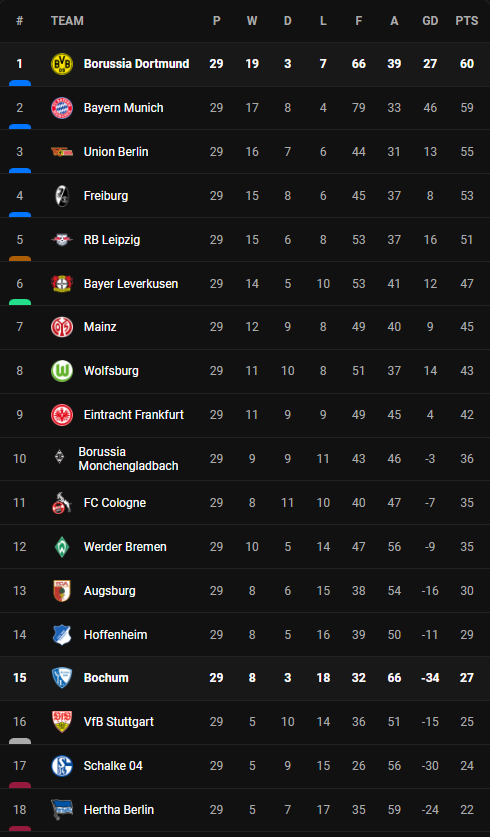The width and height of the screenshot is (490, 837).
Task: Open the RB Leipzig logo
Action: 62,240
